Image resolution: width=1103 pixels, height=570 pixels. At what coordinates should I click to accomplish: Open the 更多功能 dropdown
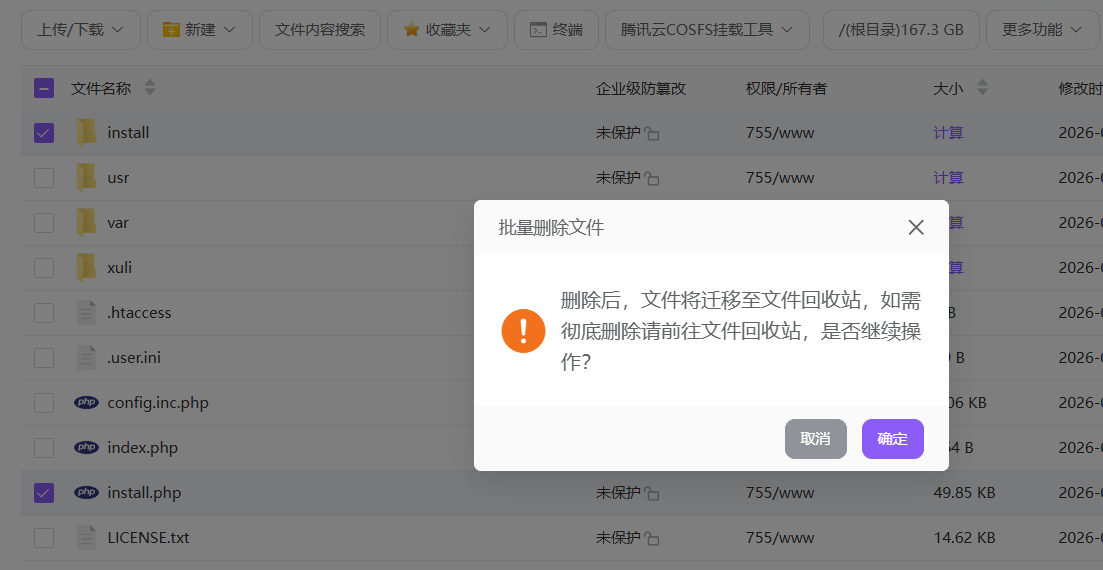point(1042,30)
